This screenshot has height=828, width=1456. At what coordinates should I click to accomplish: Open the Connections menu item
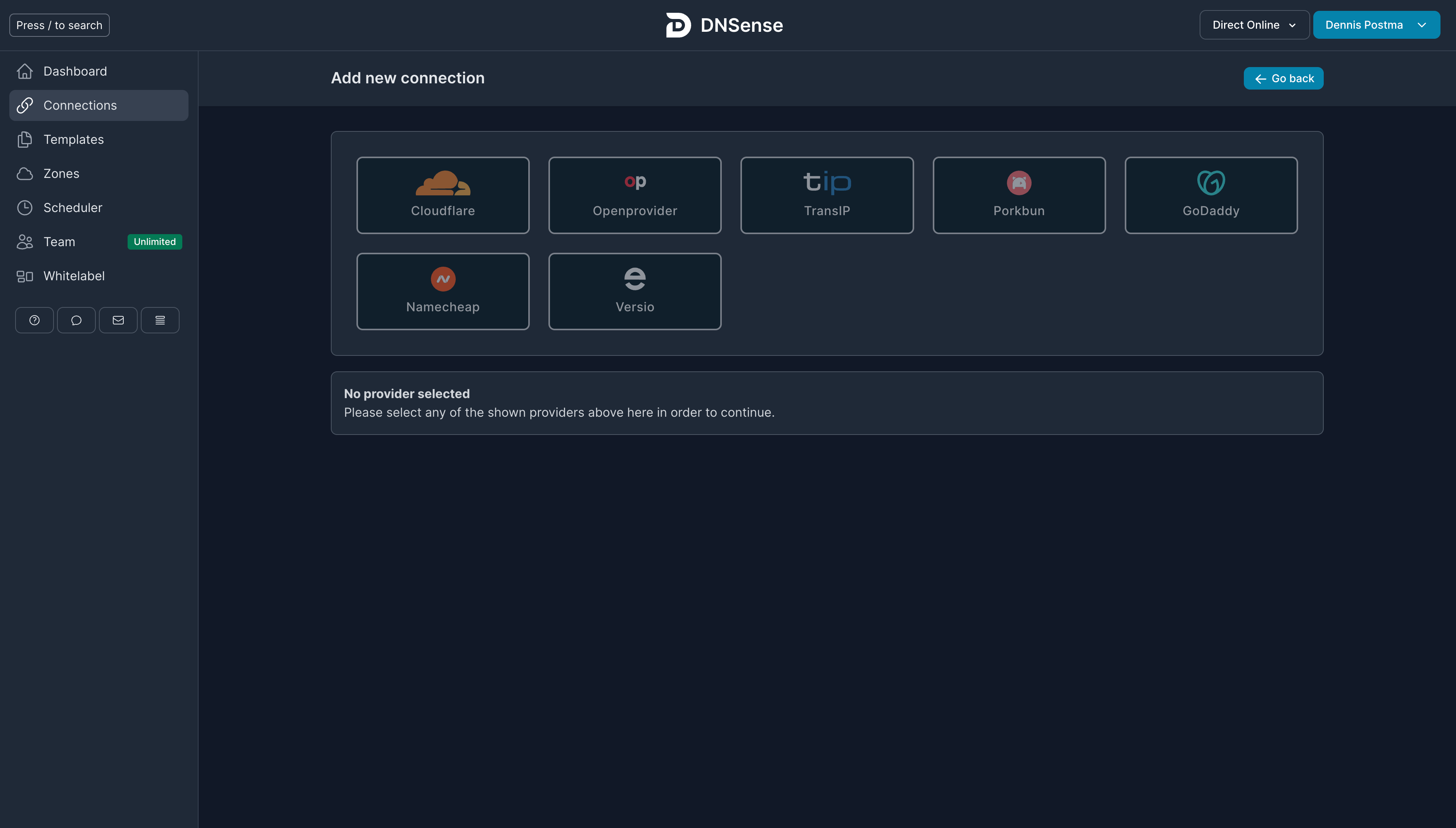pos(99,105)
